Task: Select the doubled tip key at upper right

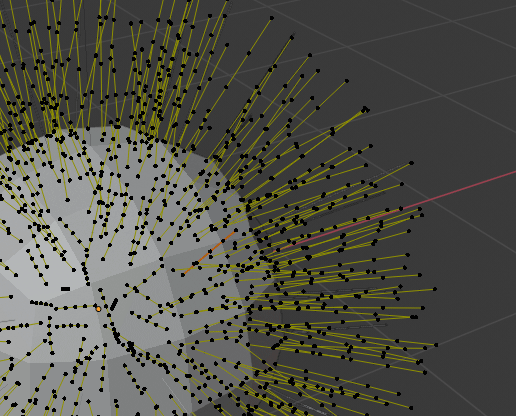Action: click(366, 109)
